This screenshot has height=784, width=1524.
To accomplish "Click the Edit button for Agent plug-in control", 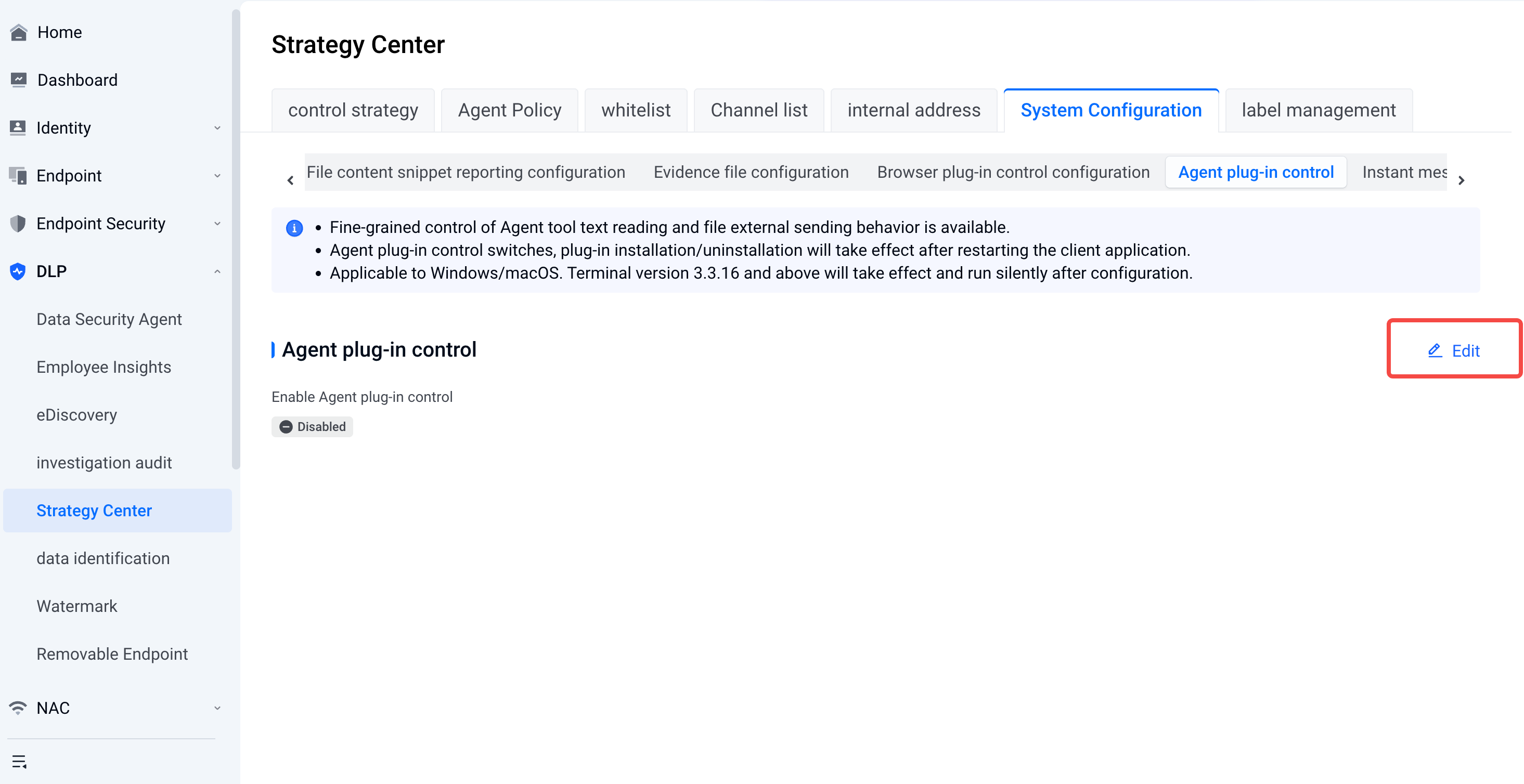I will click(x=1454, y=350).
